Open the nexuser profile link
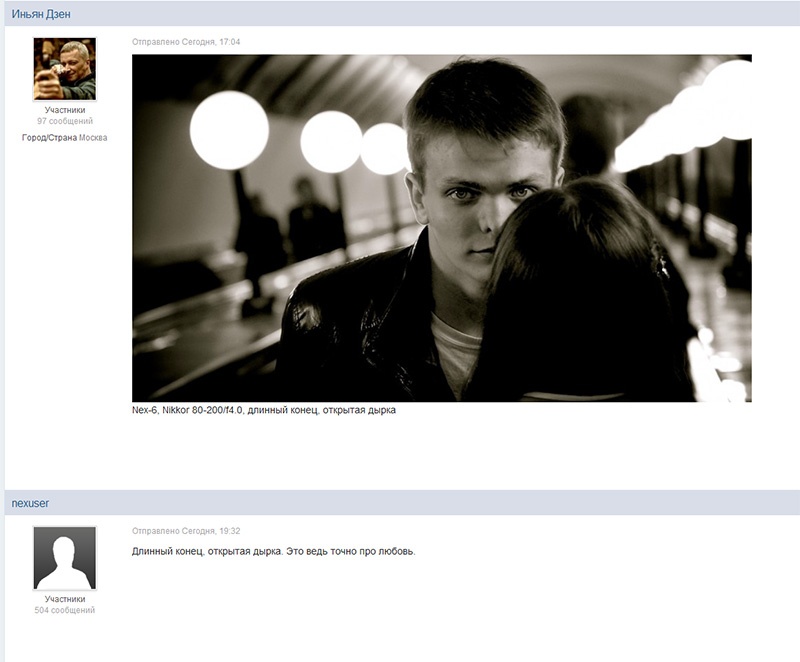 (x=30, y=503)
